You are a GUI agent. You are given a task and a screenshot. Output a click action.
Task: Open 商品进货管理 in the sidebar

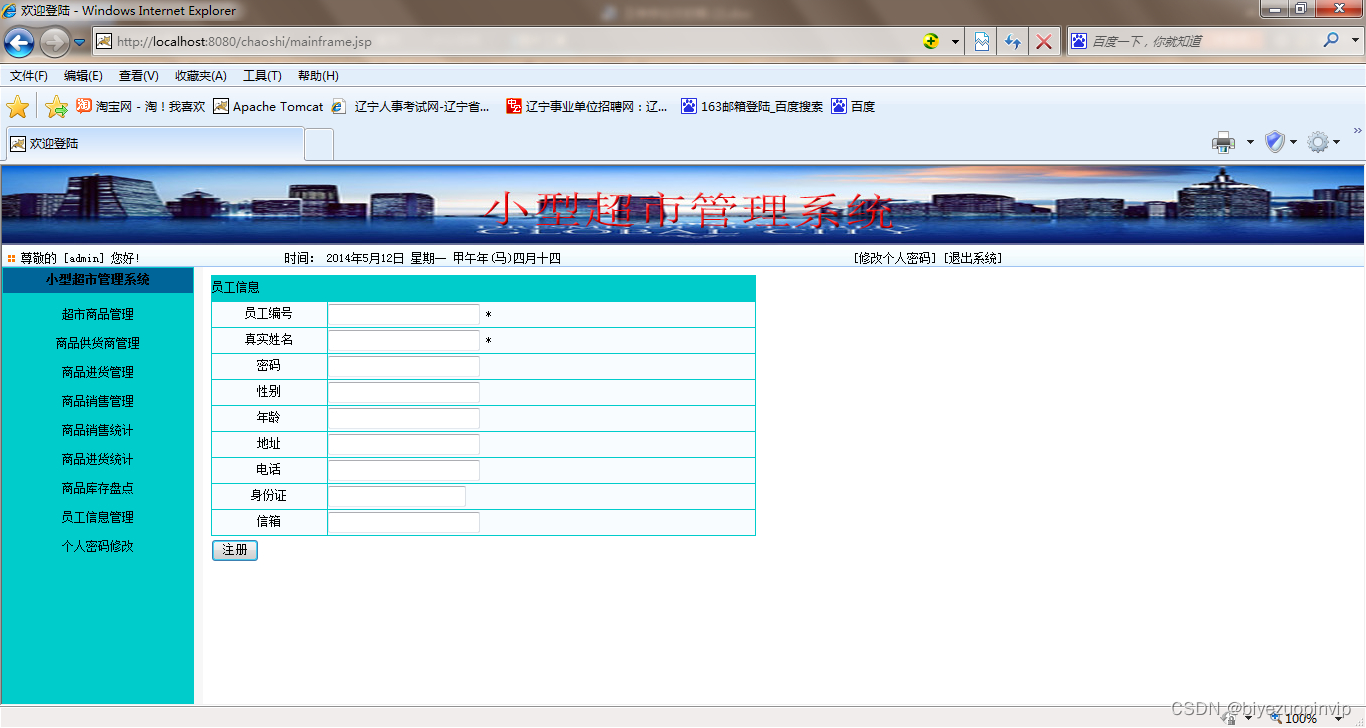[x=98, y=372]
